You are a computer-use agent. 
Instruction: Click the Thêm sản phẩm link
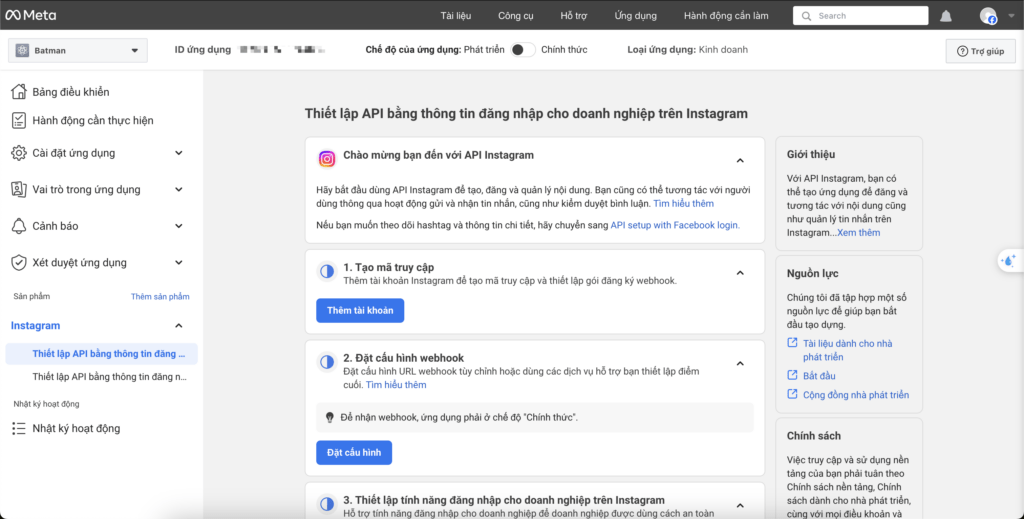click(x=160, y=296)
